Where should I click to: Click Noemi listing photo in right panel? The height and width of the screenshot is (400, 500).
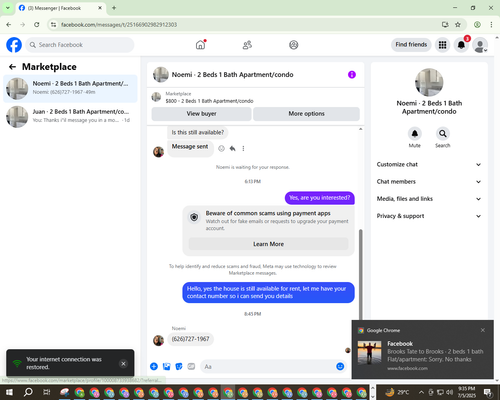pos(429,82)
